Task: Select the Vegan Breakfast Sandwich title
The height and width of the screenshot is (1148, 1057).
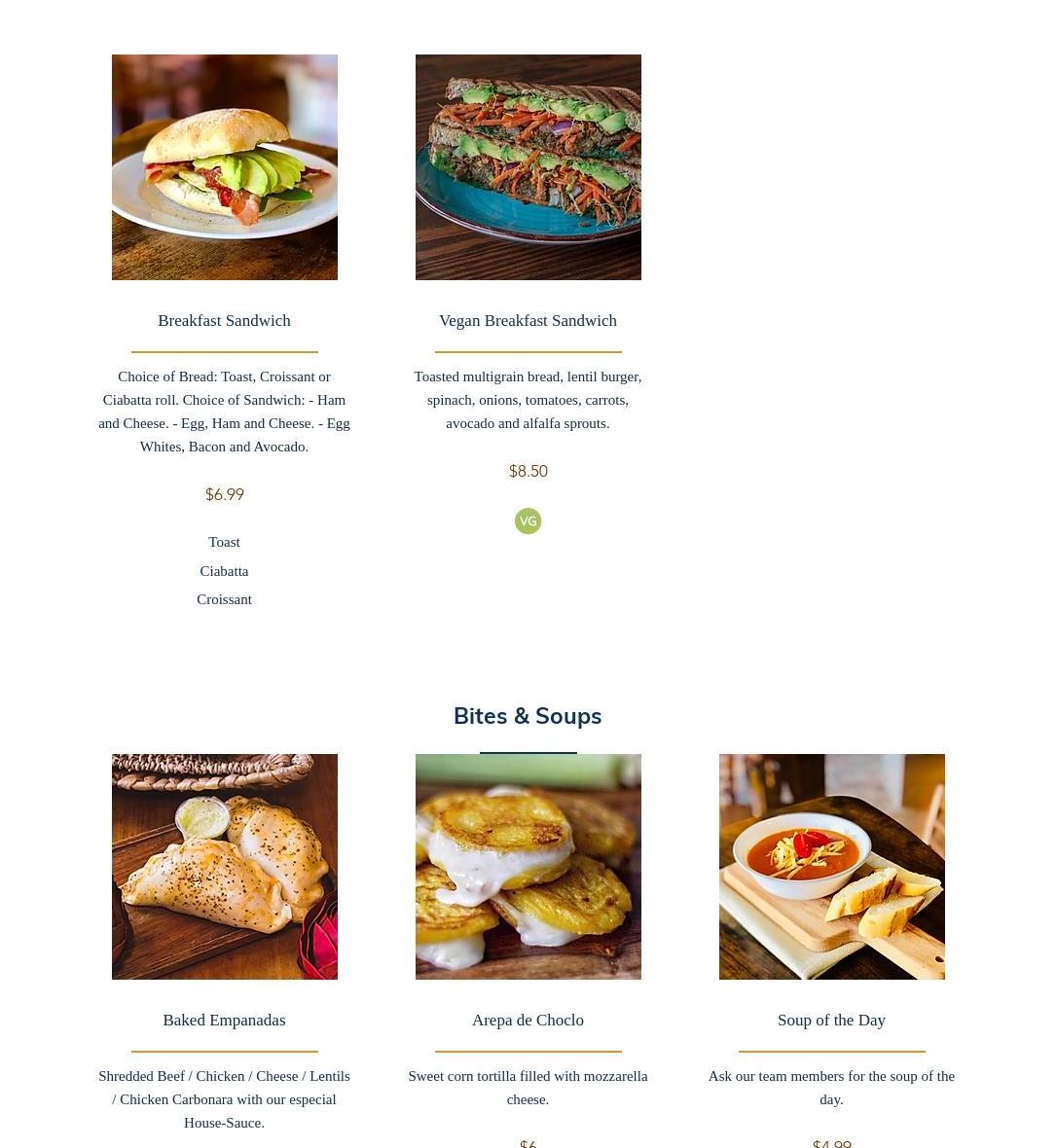Action: [x=528, y=321]
